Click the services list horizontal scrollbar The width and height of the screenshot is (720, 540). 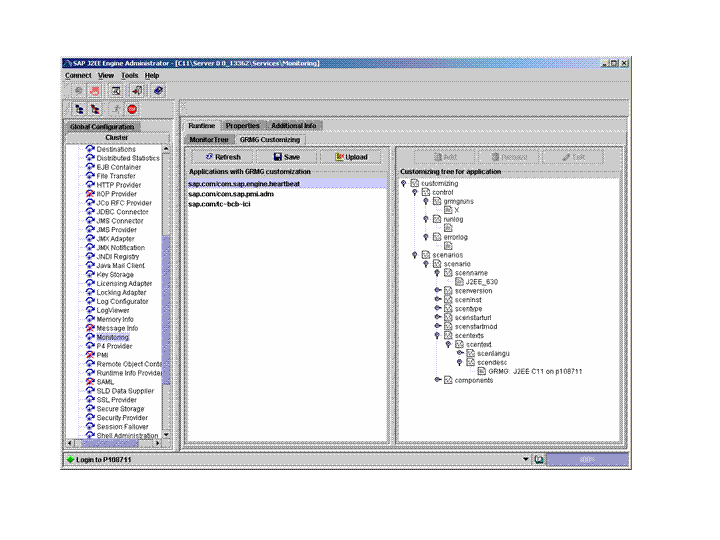(x=110, y=443)
